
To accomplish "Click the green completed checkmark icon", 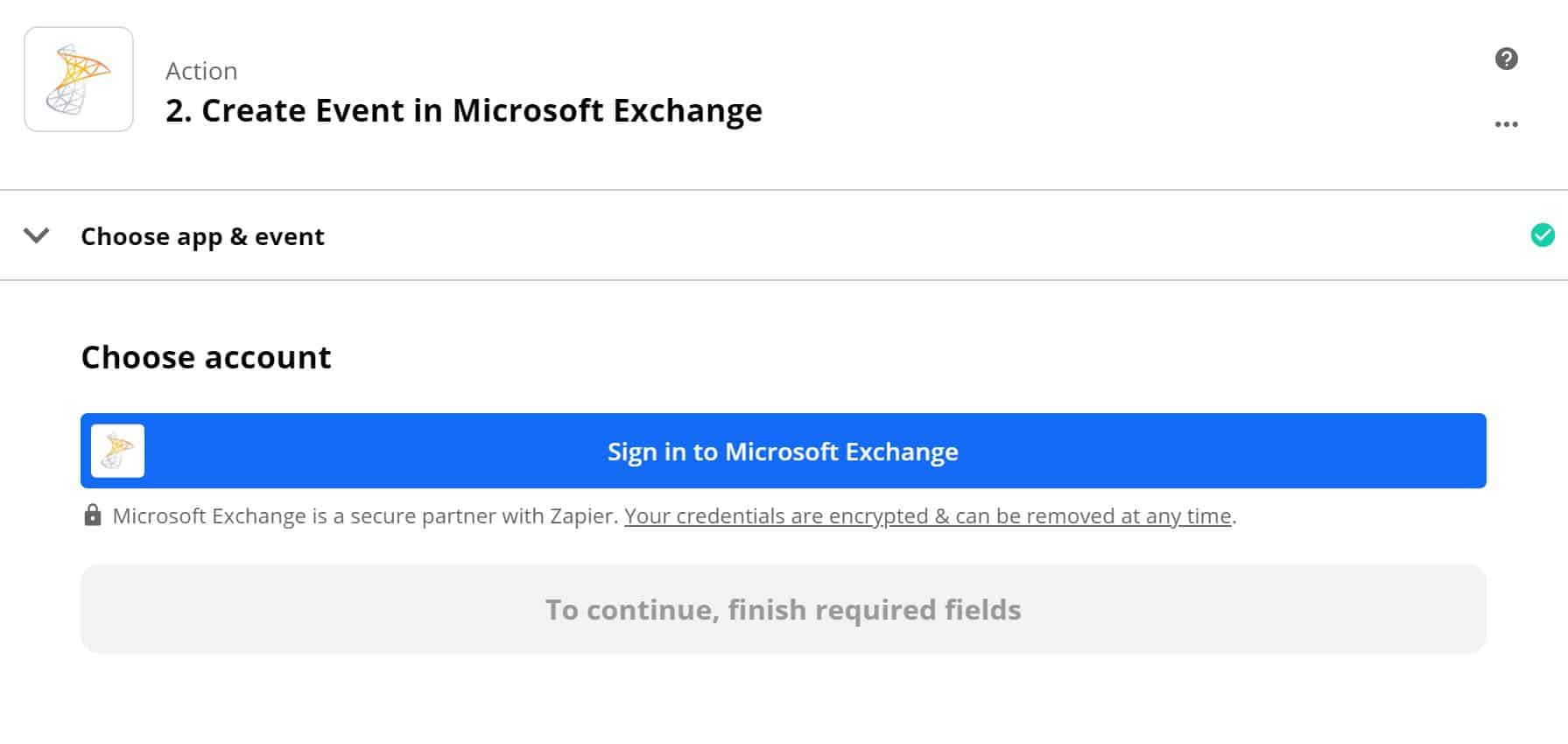I will [1543, 235].
